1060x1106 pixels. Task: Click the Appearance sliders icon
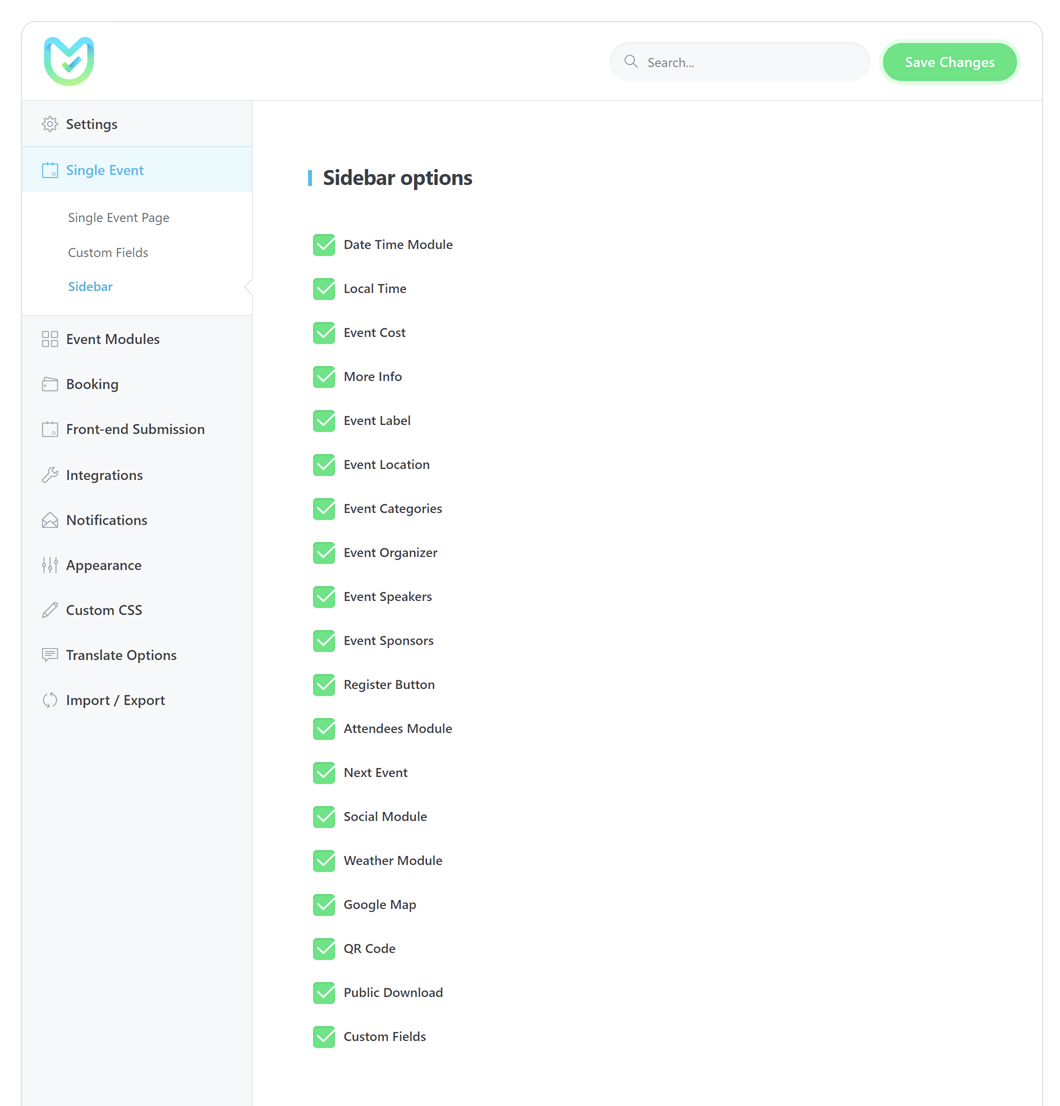point(50,565)
